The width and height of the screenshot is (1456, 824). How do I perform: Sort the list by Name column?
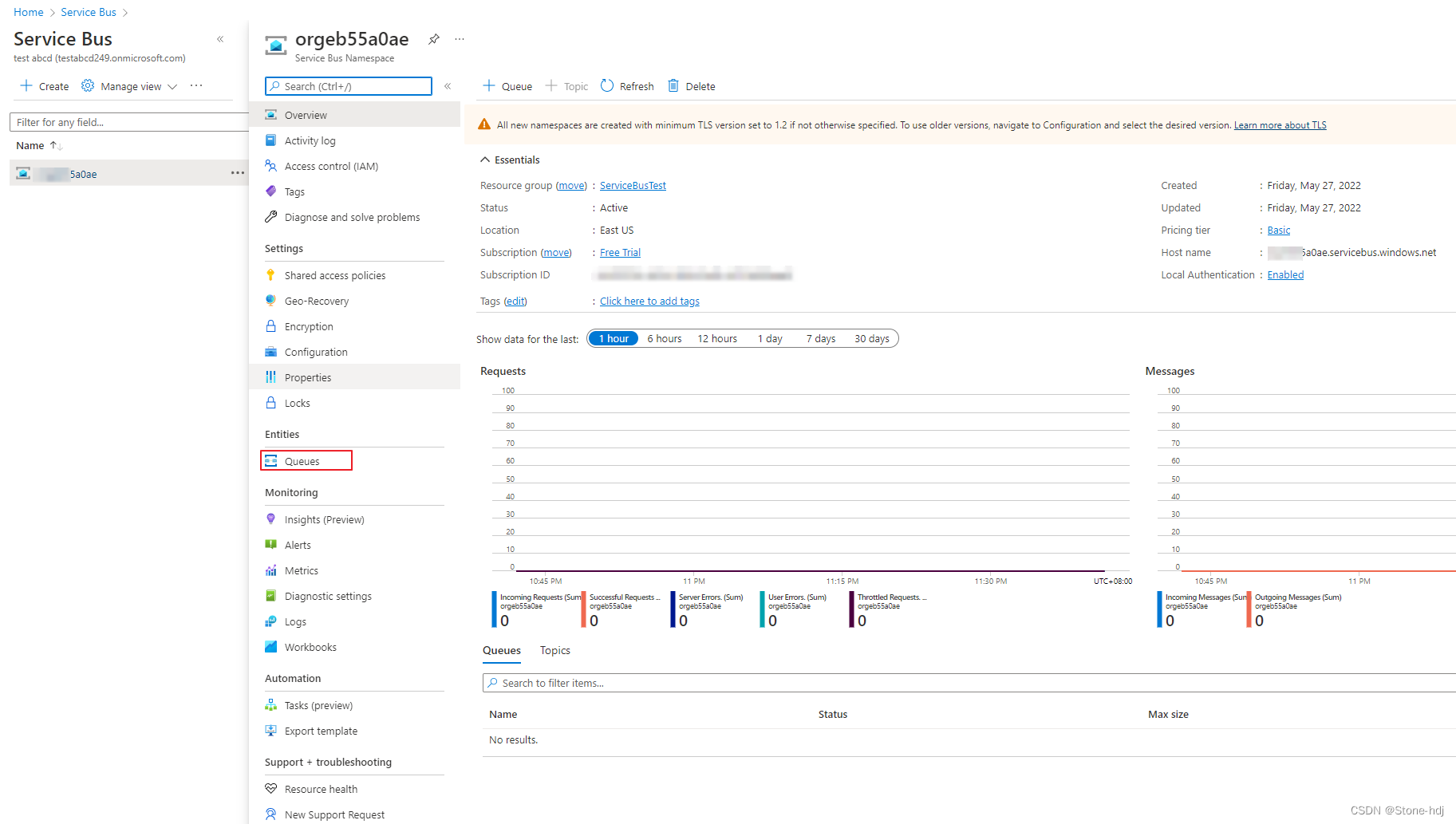(x=39, y=145)
